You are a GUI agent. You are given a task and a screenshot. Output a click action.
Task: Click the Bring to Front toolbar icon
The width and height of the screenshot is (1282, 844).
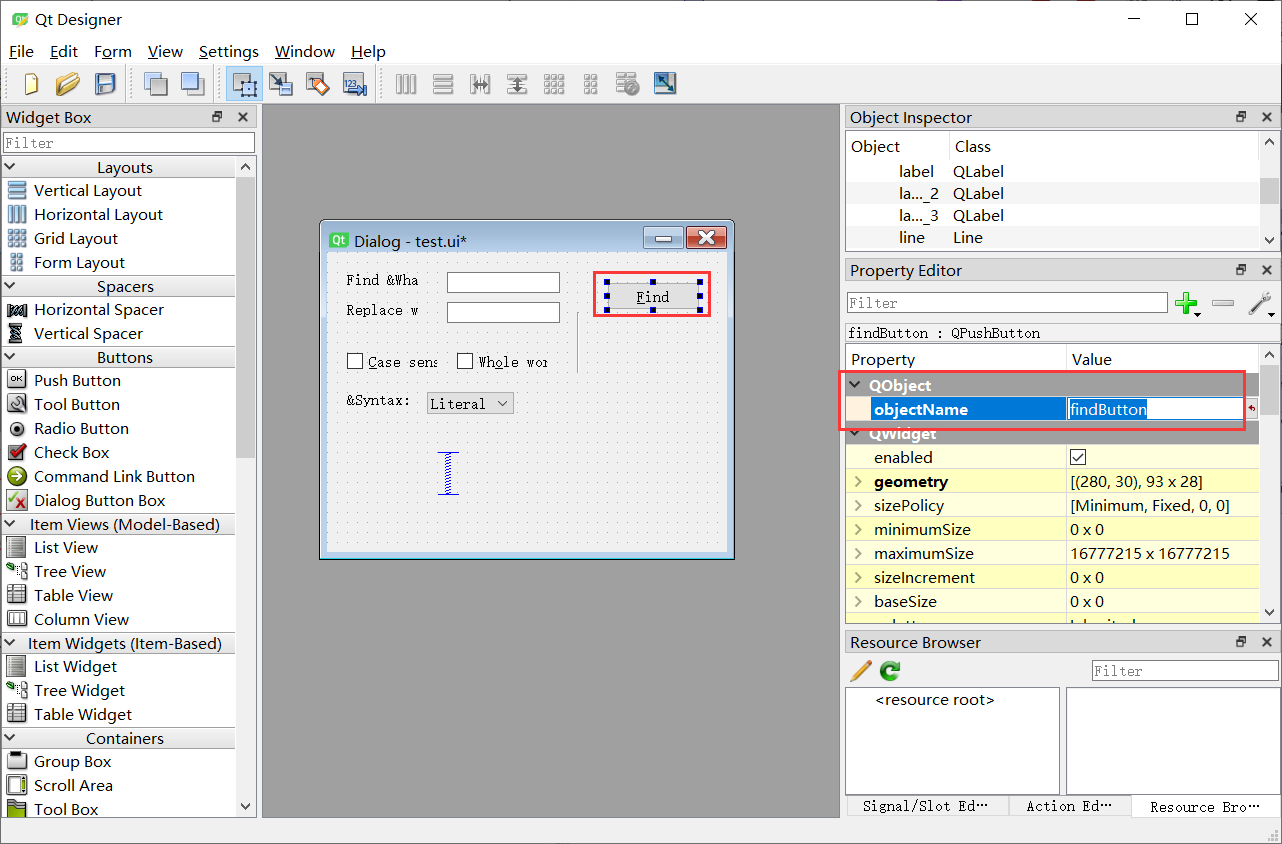(x=192, y=84)
